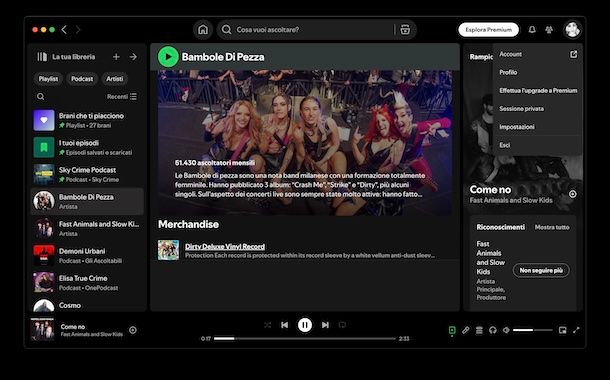Open Profilo in the profile menu

(538, 72)
